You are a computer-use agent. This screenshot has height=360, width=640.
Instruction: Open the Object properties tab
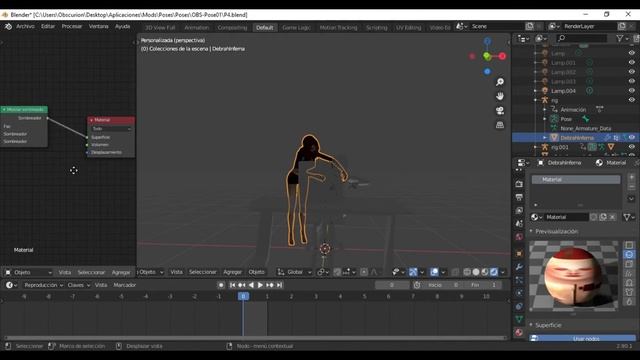pos(519,253)
